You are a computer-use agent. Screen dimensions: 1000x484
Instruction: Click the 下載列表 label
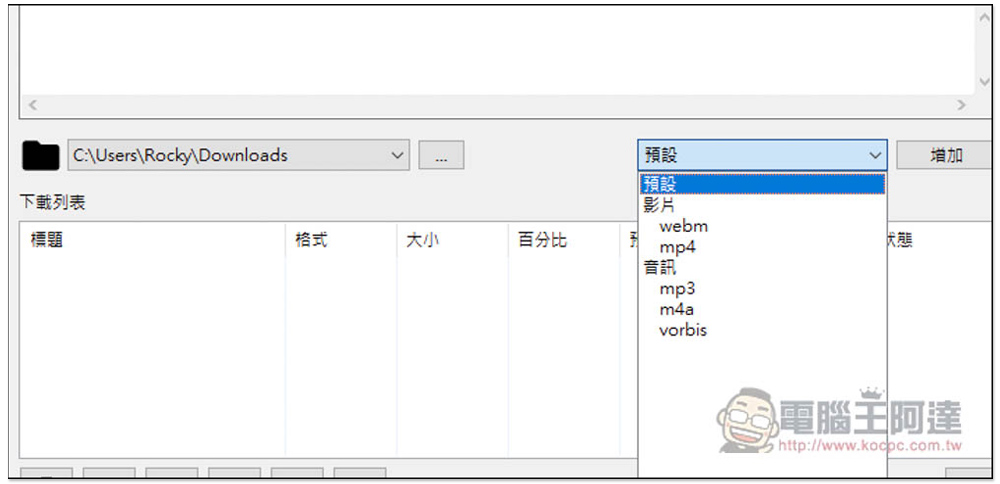52,203
